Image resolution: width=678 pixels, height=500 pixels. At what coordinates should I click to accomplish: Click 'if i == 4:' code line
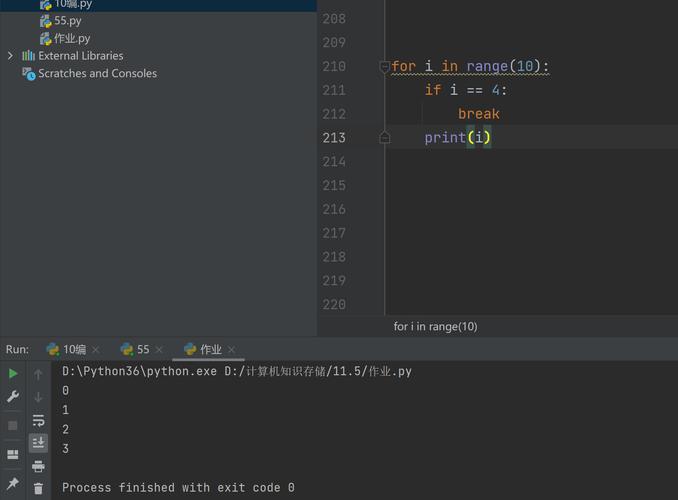coord(466,90)
